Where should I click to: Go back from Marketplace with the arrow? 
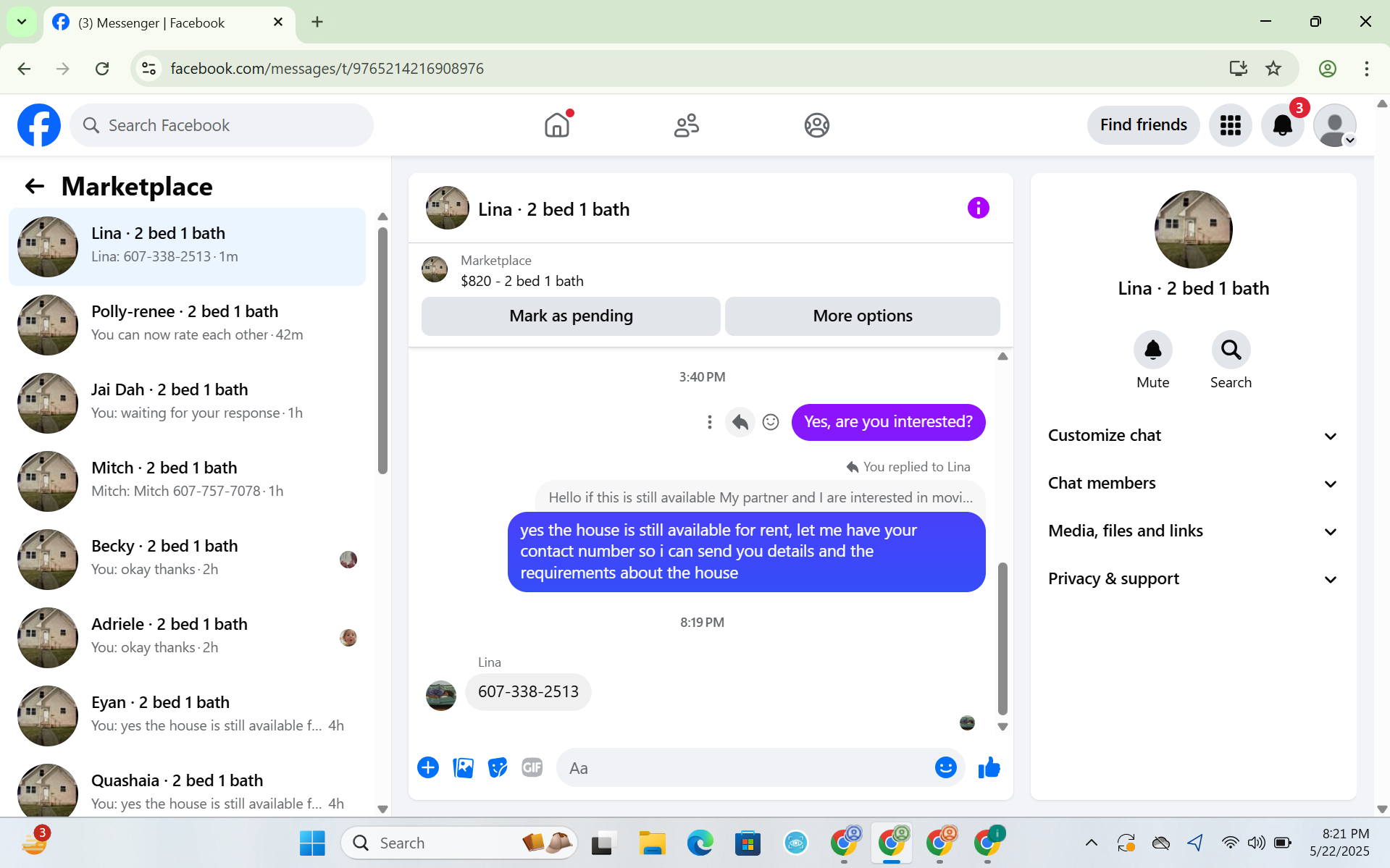(35, 187)
